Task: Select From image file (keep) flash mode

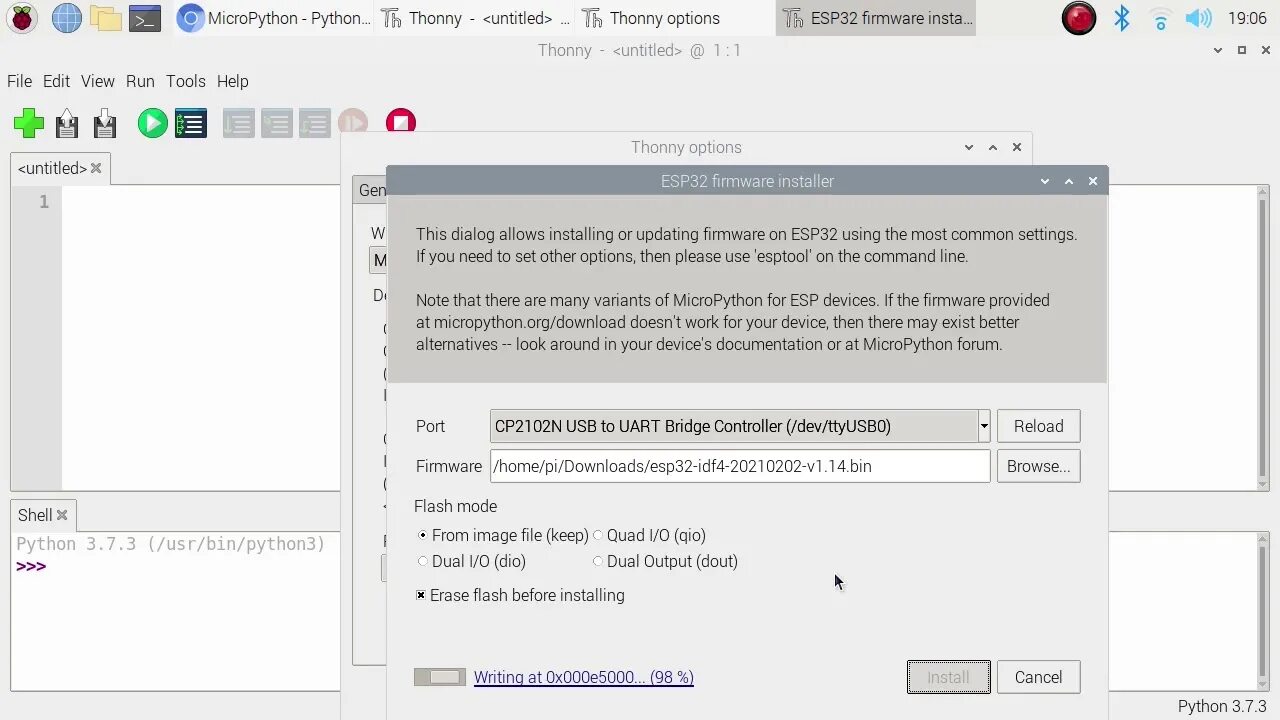Action: [503, 536]
